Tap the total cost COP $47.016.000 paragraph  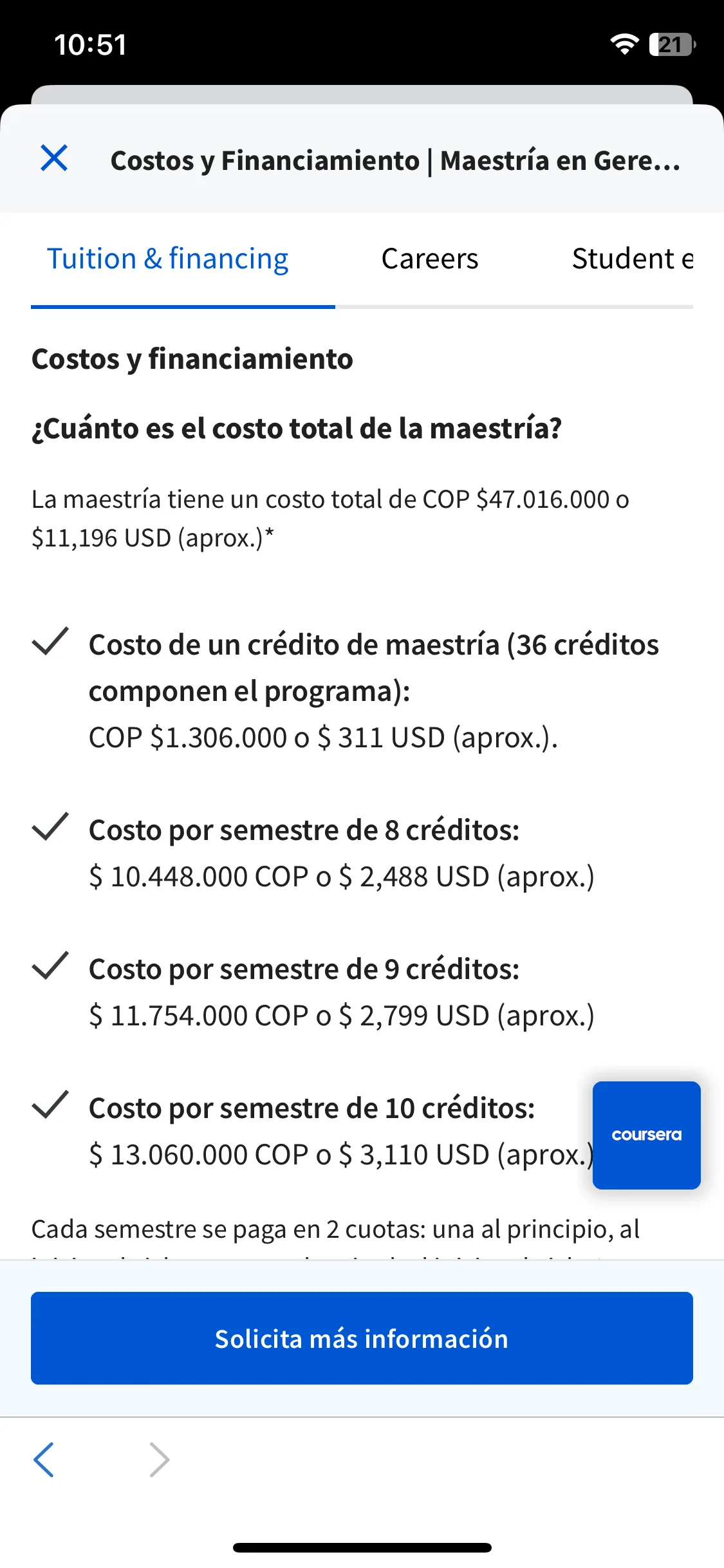point(330,518)
